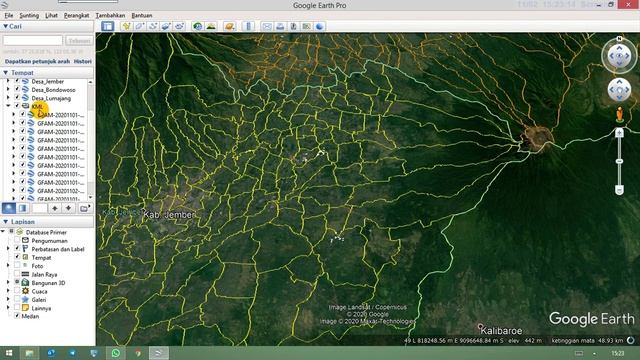Click the Kalibaroe placemark on map
Screen dimensions: 640x360
(480, 327)
